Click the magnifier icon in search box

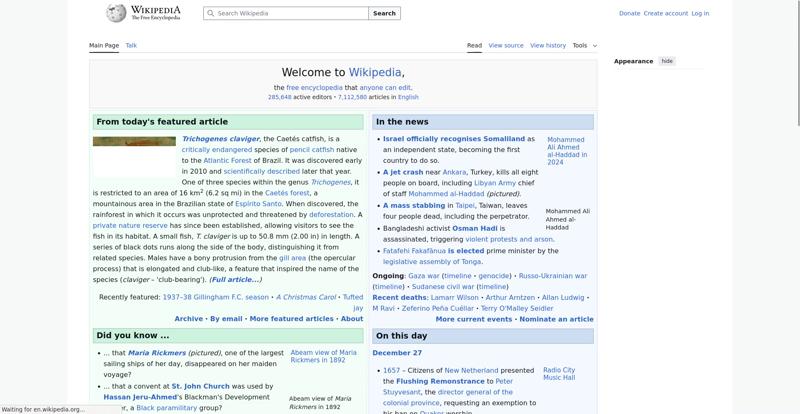pos(210,14)
